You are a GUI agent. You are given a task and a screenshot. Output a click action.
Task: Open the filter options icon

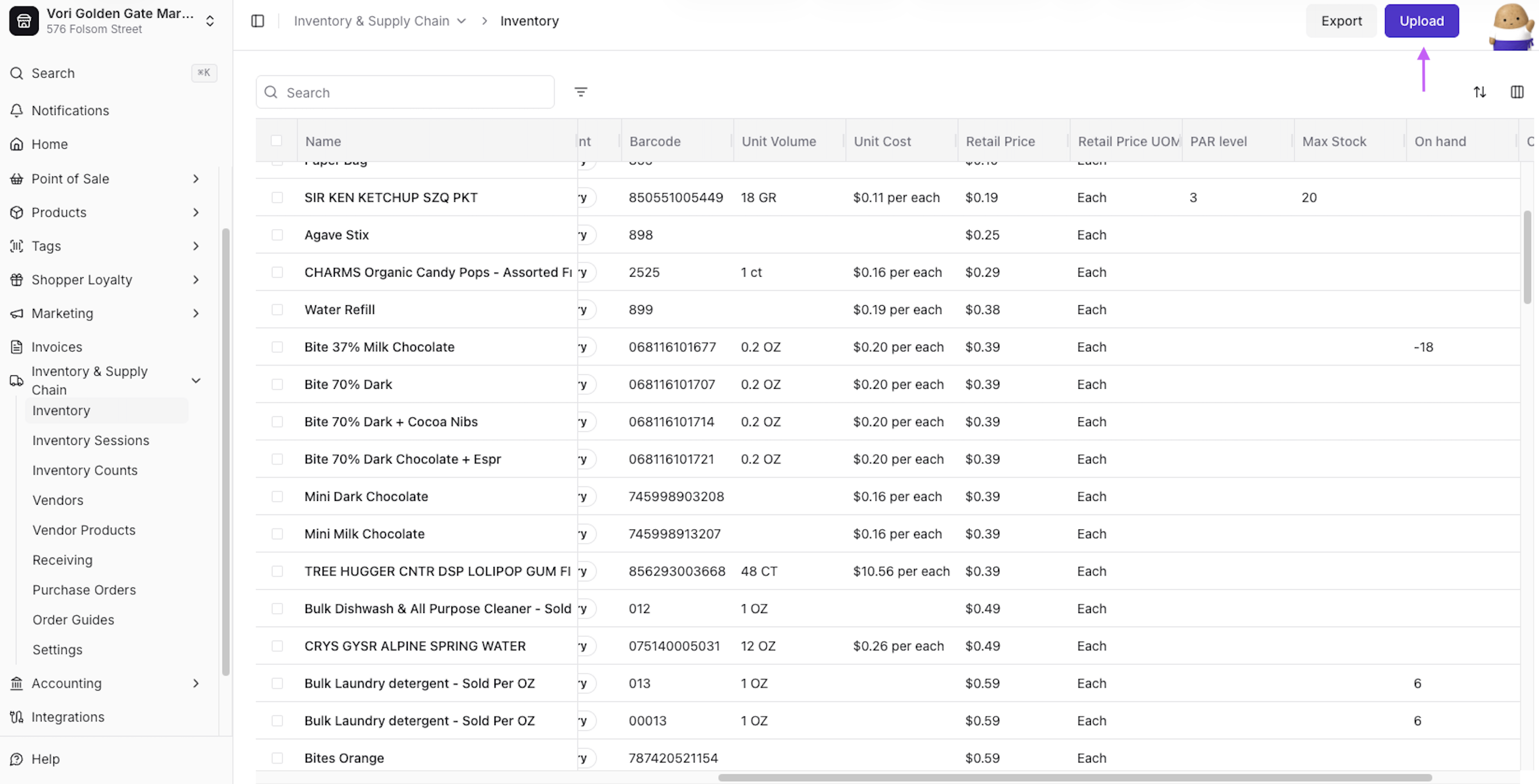coord(581,92)
